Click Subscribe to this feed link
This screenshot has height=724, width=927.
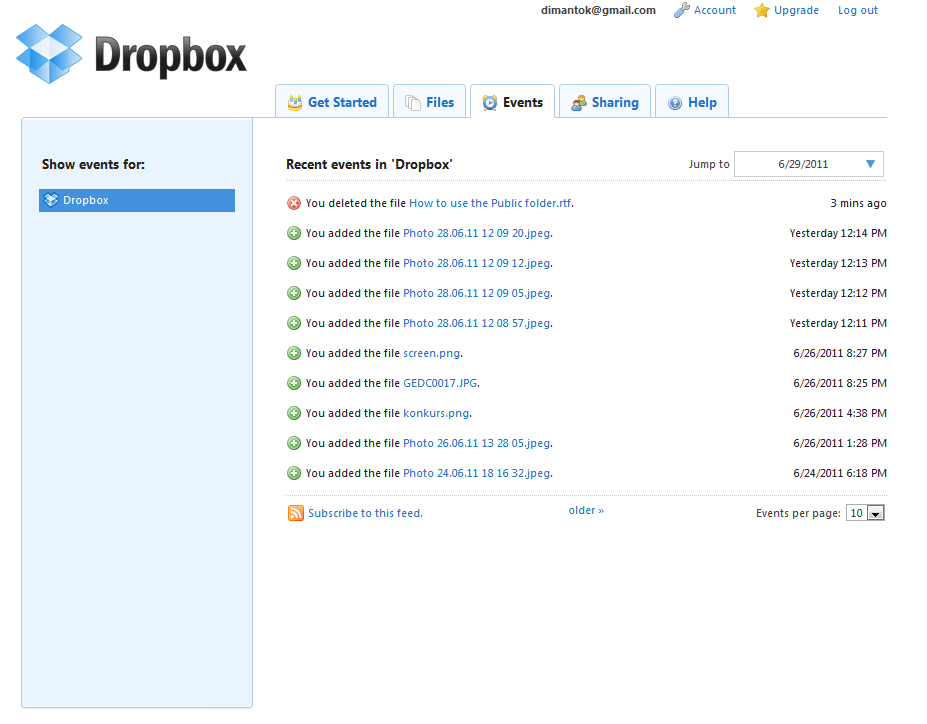tap(365, 513)
